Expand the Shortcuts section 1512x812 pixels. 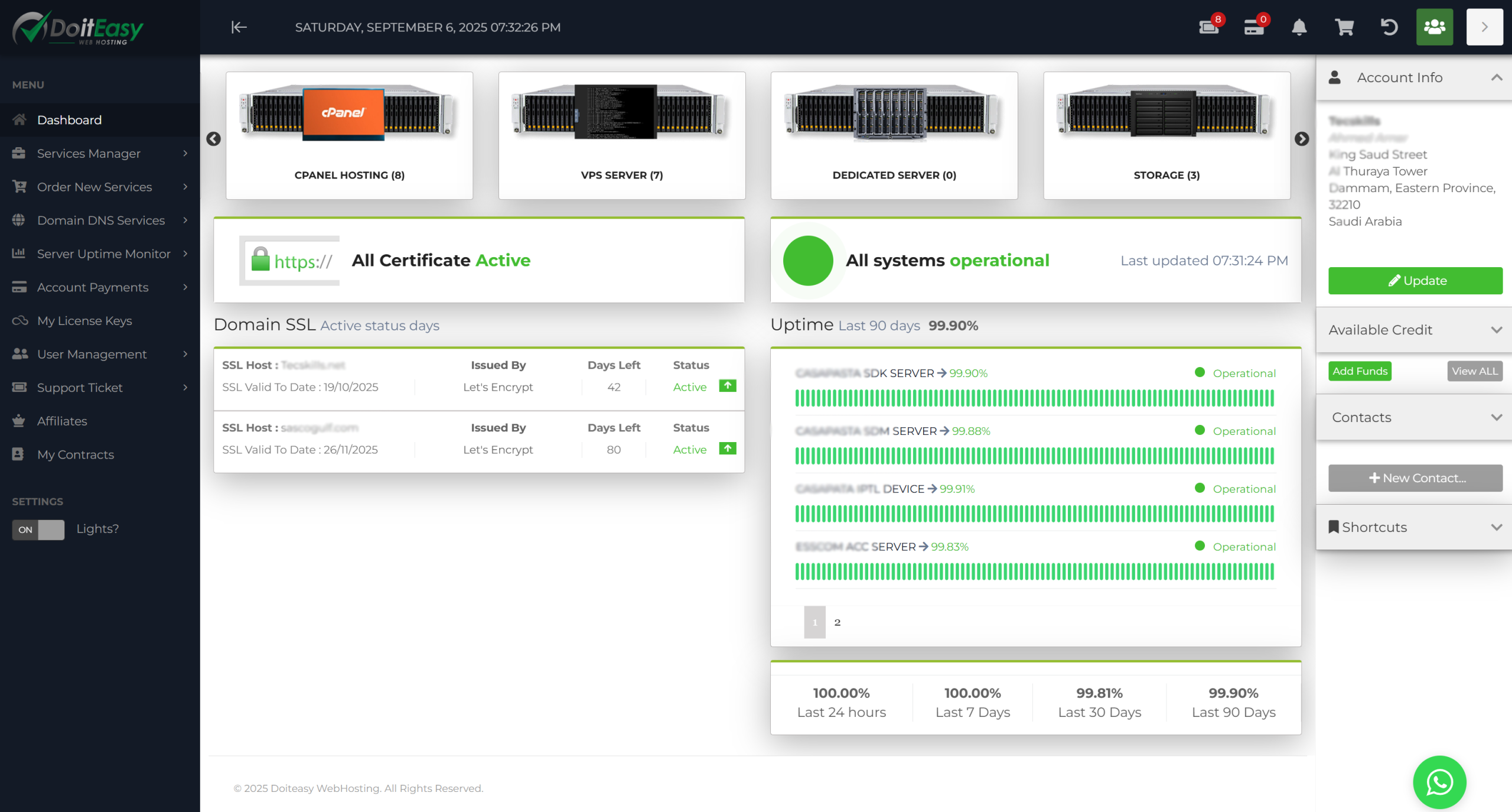tap(1496, 527)
